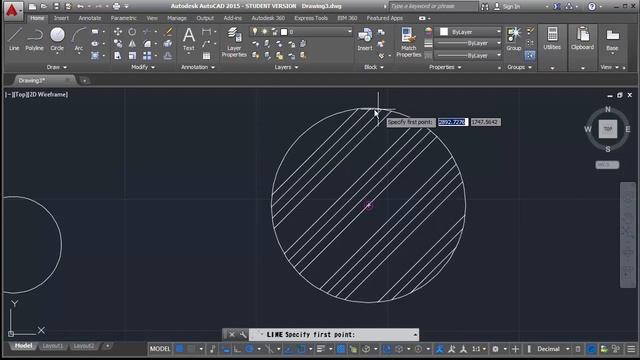Click the Undo arrow in quick access toolbar

[x=80, y=6]
